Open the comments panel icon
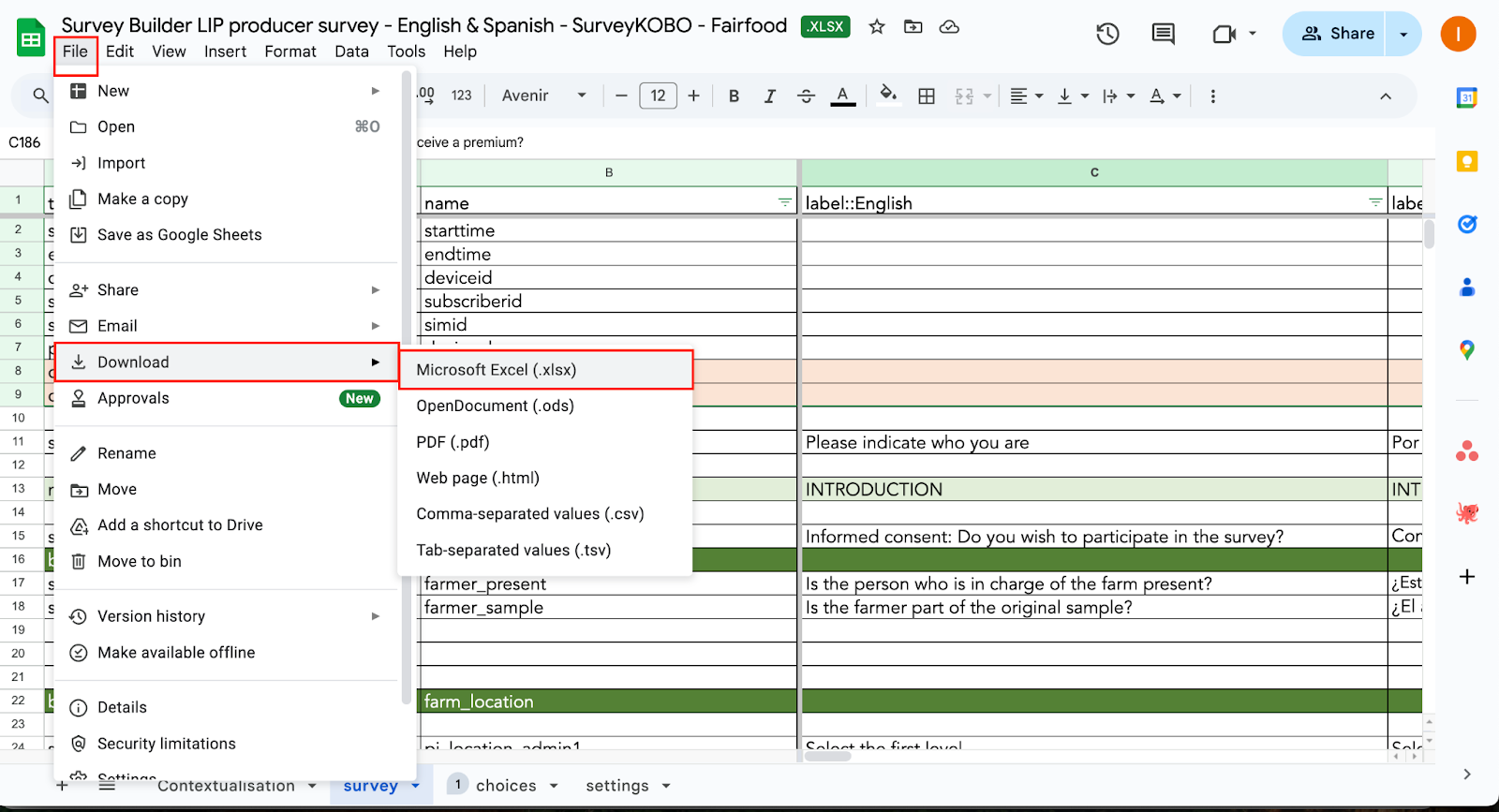Viewport: 1499px width, 812px height. (1163, 35)
